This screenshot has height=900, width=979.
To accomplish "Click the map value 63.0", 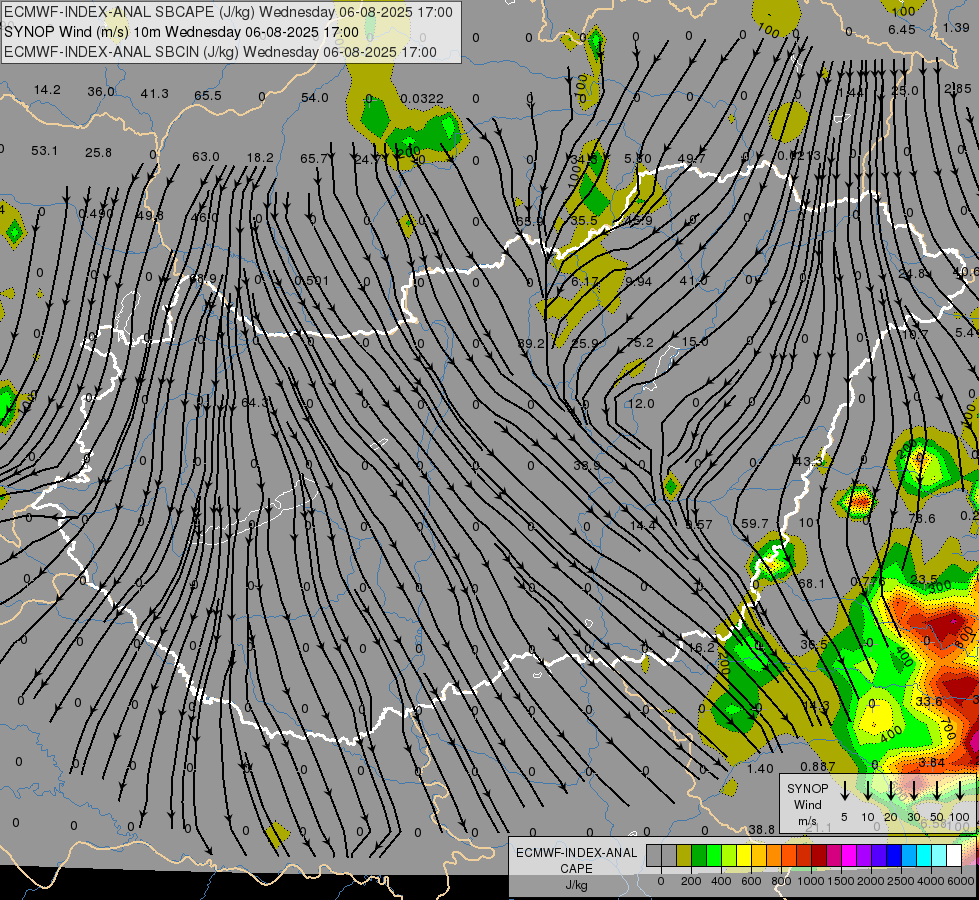I will pyautogui.click(x=205, y=156).
